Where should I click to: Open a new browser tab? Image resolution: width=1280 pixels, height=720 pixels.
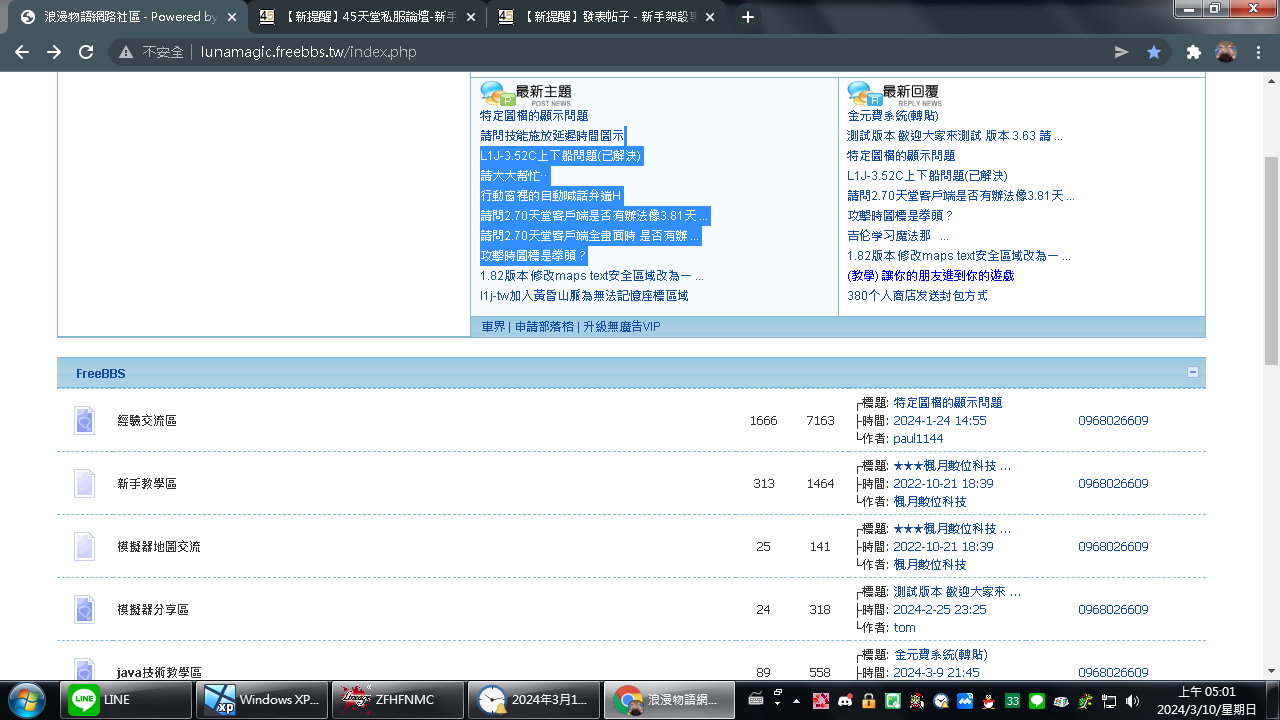coord(747,17)
